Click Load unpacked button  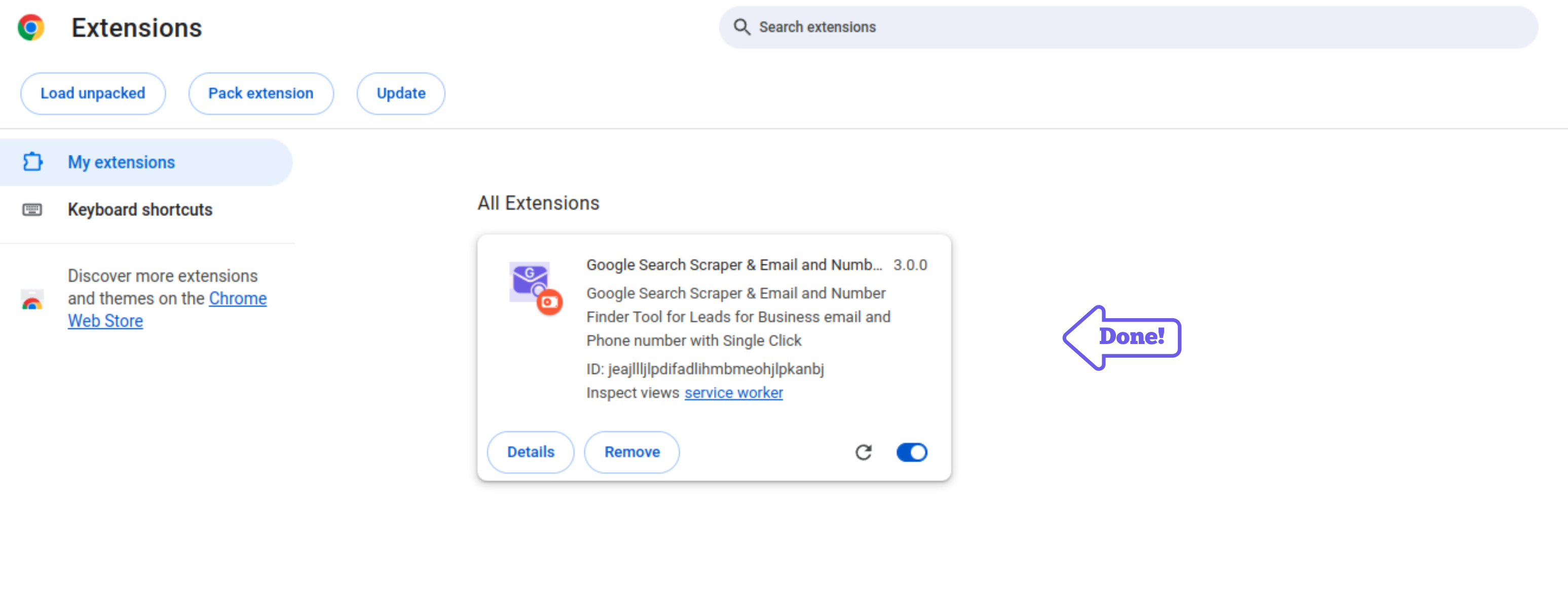93,93
